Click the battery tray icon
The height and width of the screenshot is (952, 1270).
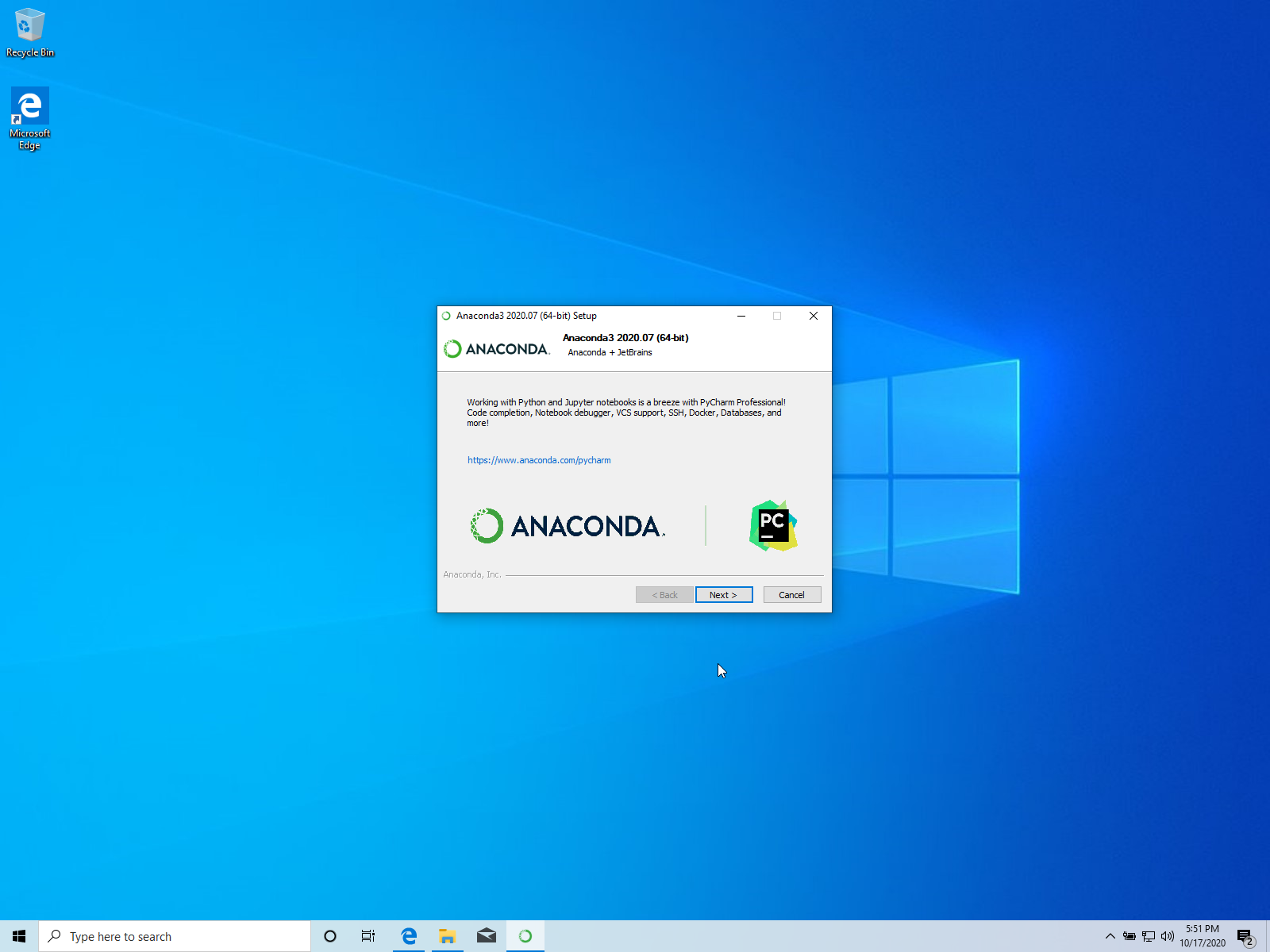tap(1130, 936)
